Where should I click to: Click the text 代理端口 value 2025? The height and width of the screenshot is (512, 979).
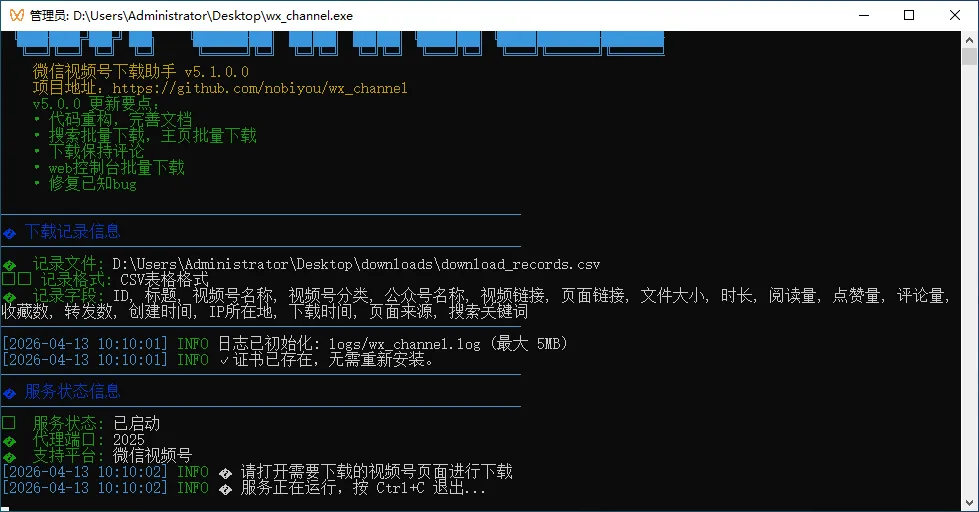[x=129, y=440]
